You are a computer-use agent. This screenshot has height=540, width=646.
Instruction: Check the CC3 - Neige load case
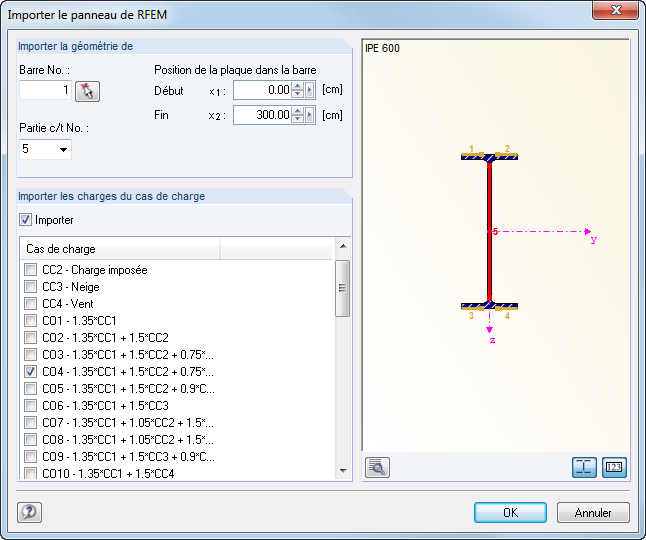tap(30, 287)
